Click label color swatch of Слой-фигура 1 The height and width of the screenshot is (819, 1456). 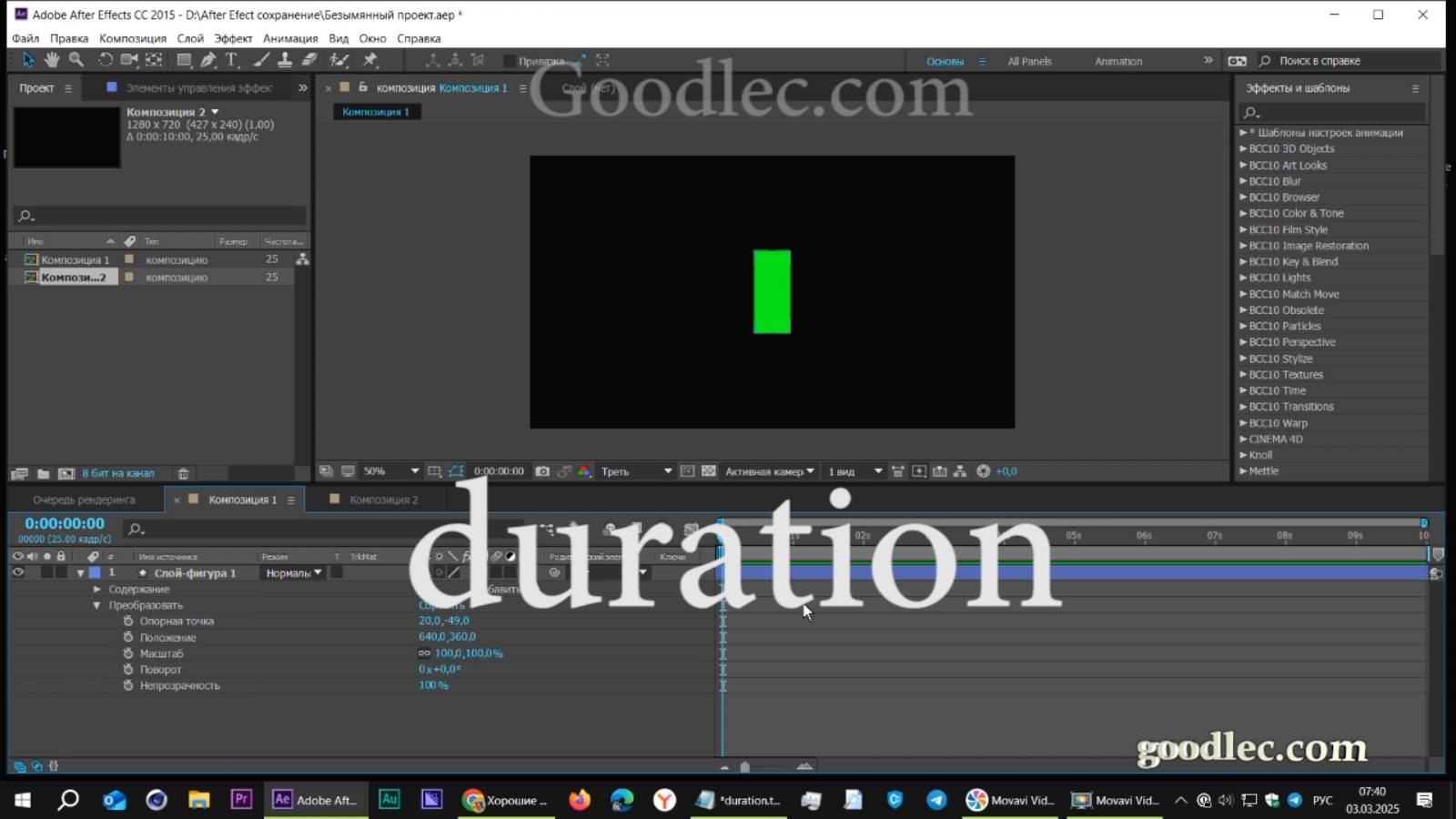95,572
